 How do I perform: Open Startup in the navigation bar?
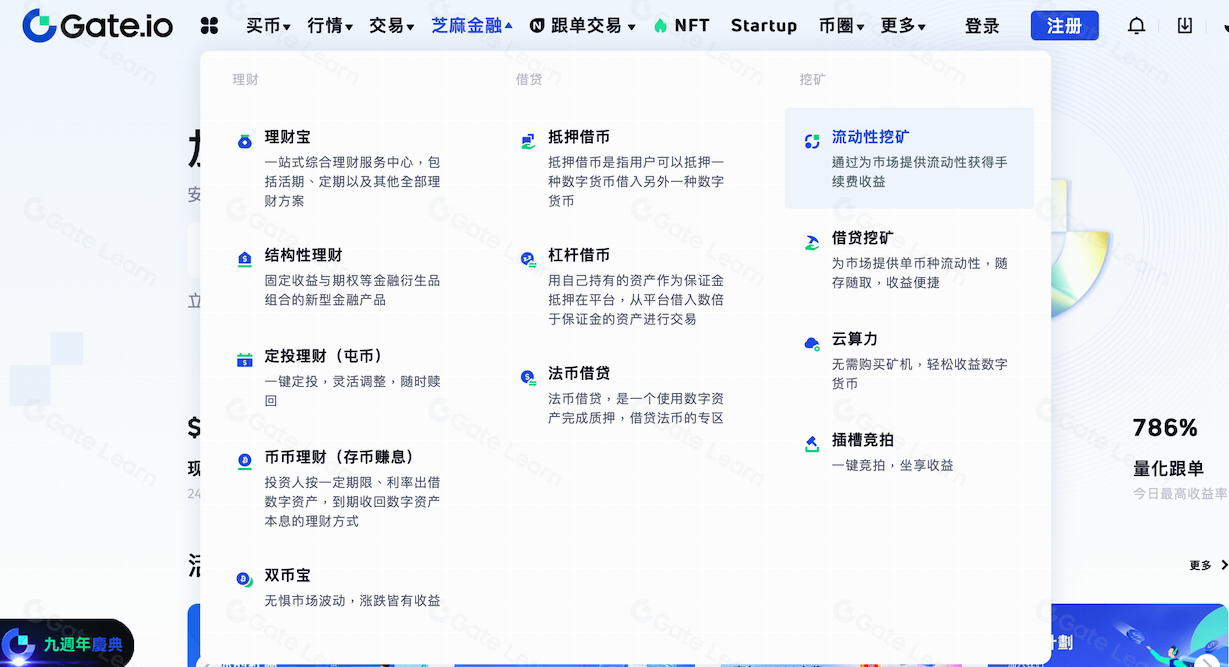coord(764,26)
